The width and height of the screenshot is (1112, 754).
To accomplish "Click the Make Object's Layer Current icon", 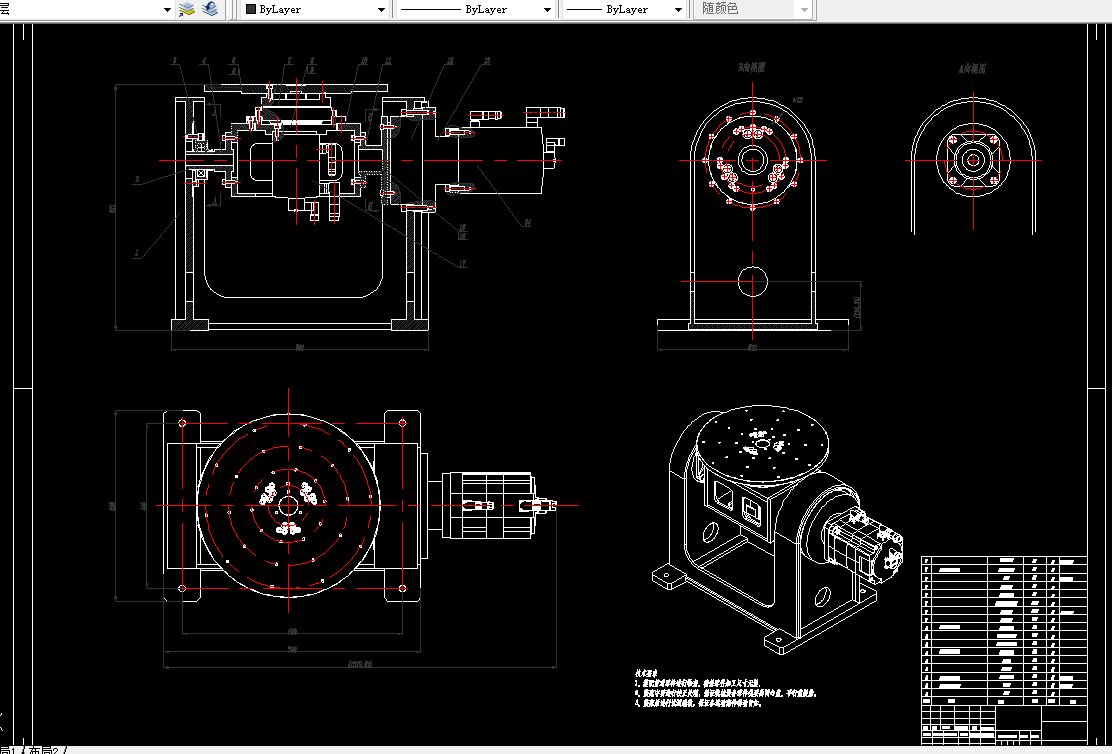I will click(187, 9).
